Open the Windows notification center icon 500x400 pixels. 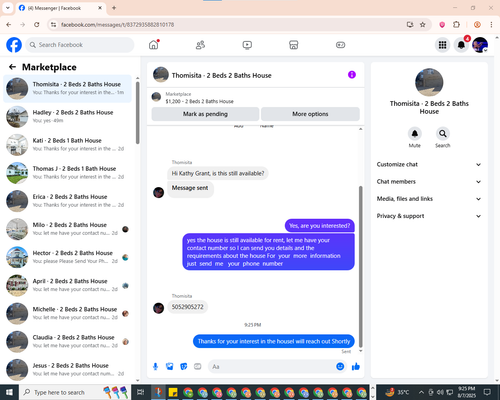pyautogui.click(x=487, y=392)
